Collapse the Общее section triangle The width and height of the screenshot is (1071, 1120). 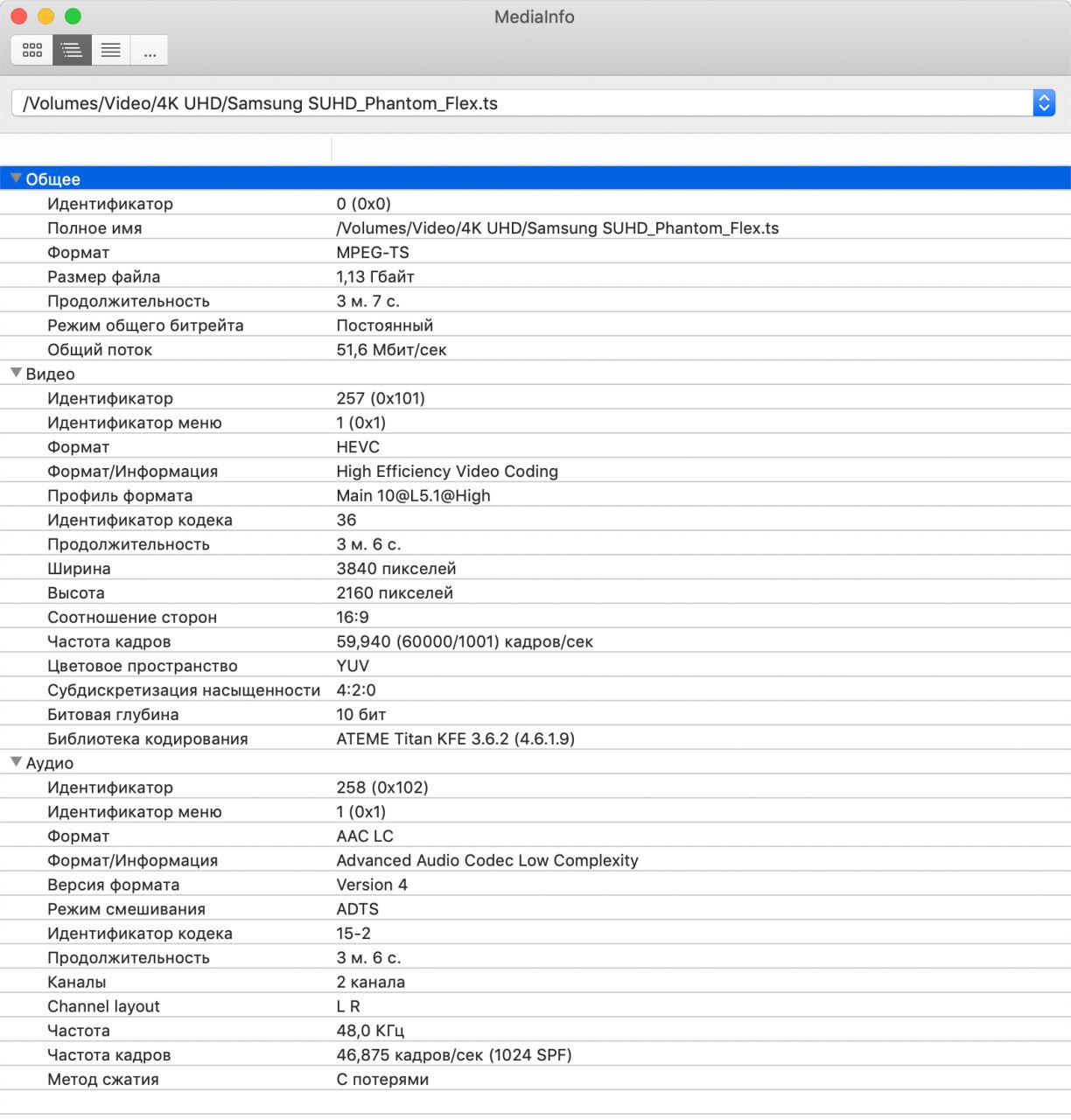coord(16,178)
